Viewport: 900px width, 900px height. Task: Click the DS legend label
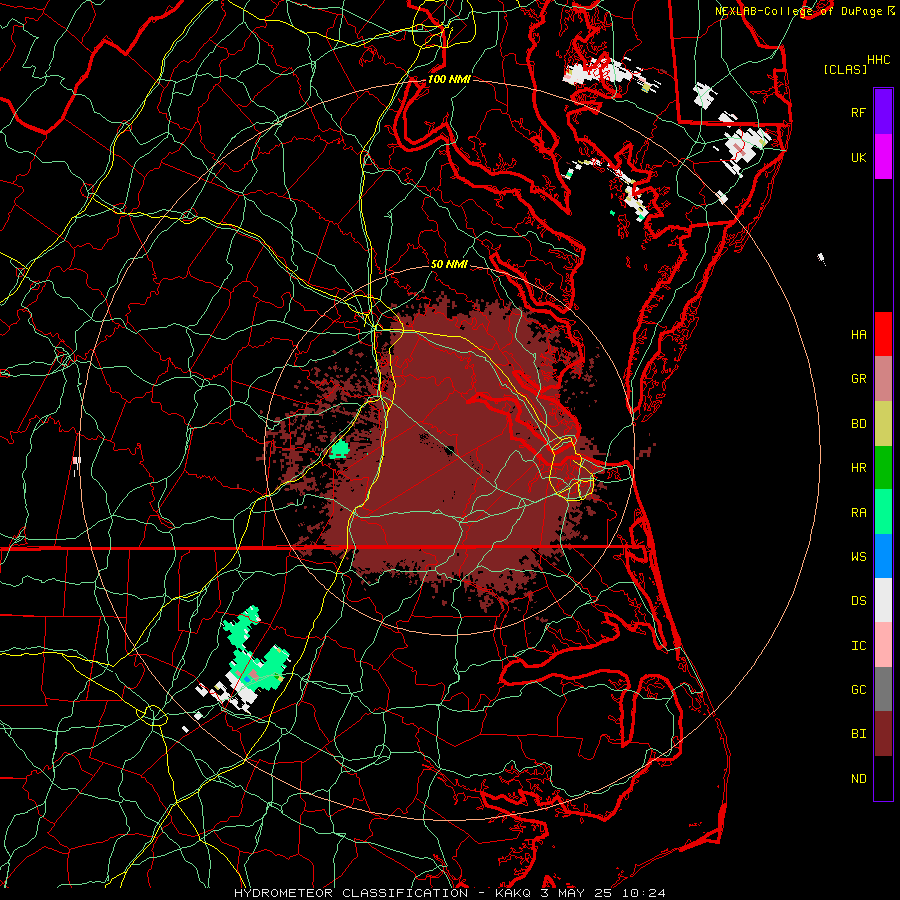pos(858,601)
